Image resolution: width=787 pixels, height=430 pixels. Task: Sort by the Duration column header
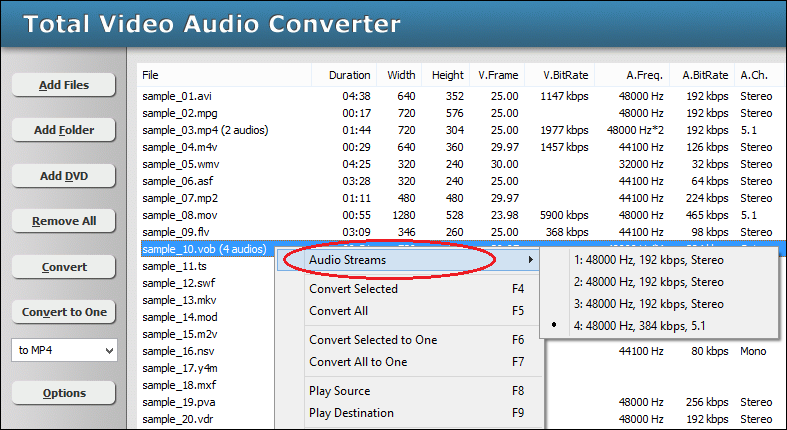coord(344,75)
